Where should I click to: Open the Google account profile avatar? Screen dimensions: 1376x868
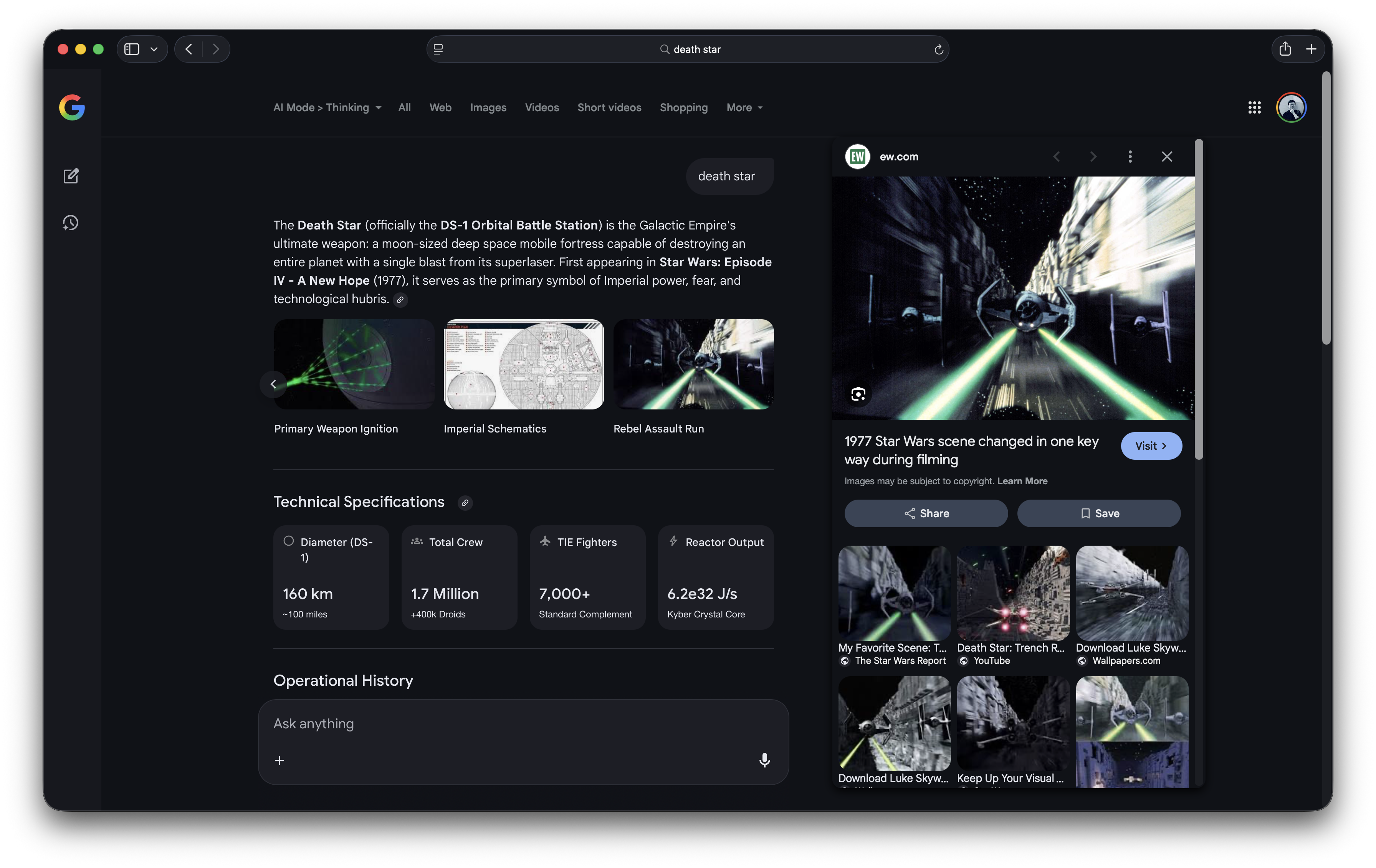pos(1292,107)
